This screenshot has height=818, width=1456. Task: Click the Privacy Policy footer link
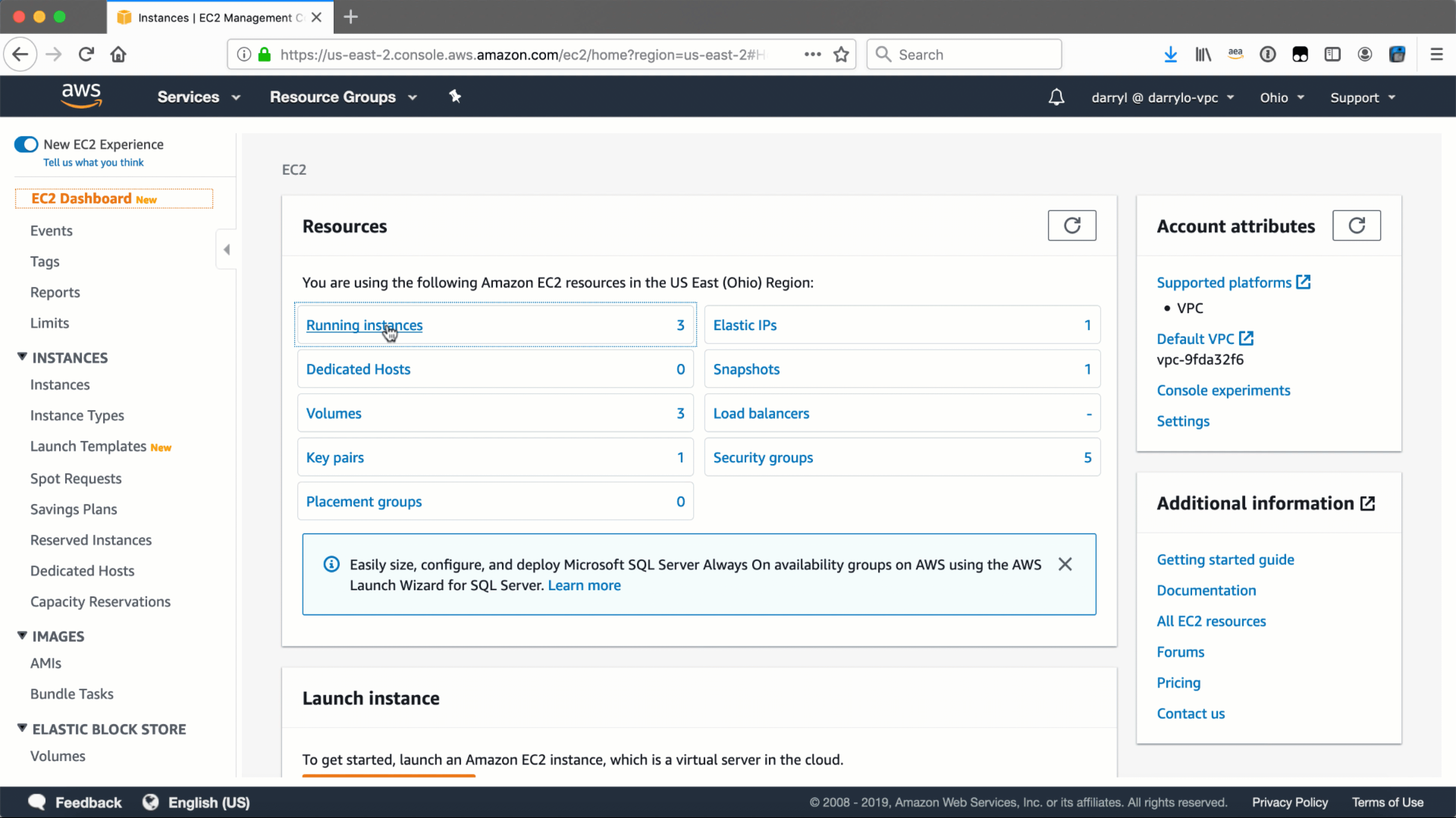[1289, 802]
